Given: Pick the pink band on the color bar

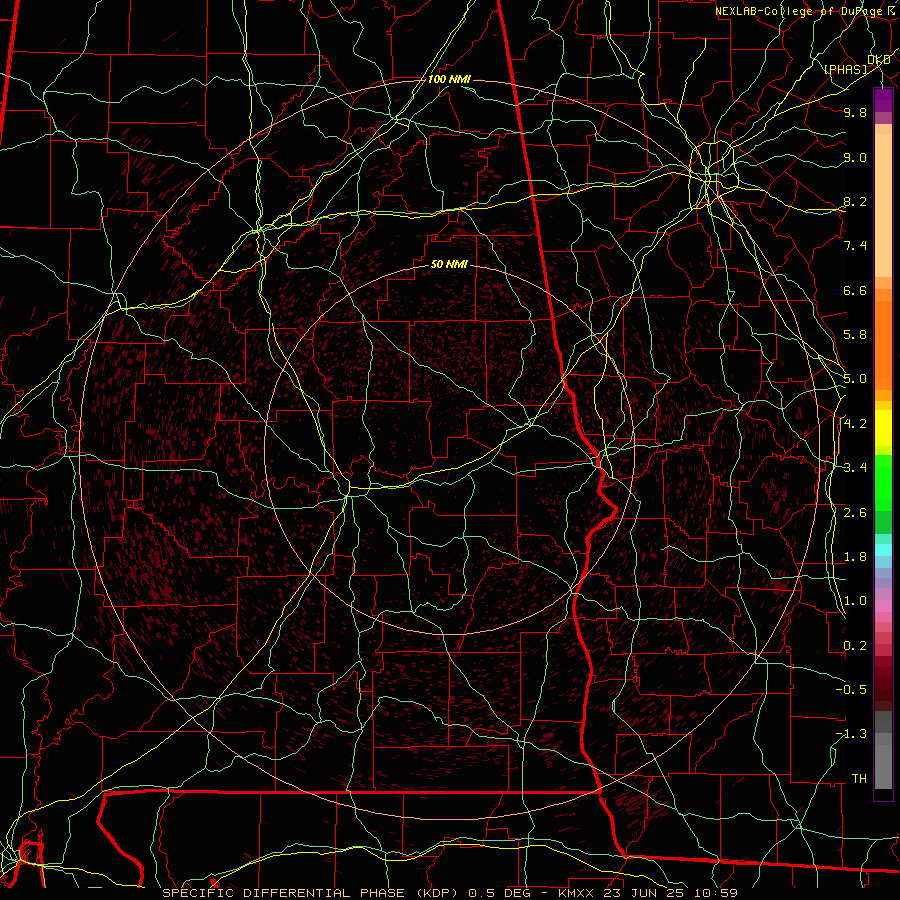Looking at the screenshot, I should pyautogui.click(x=883, y=606).
